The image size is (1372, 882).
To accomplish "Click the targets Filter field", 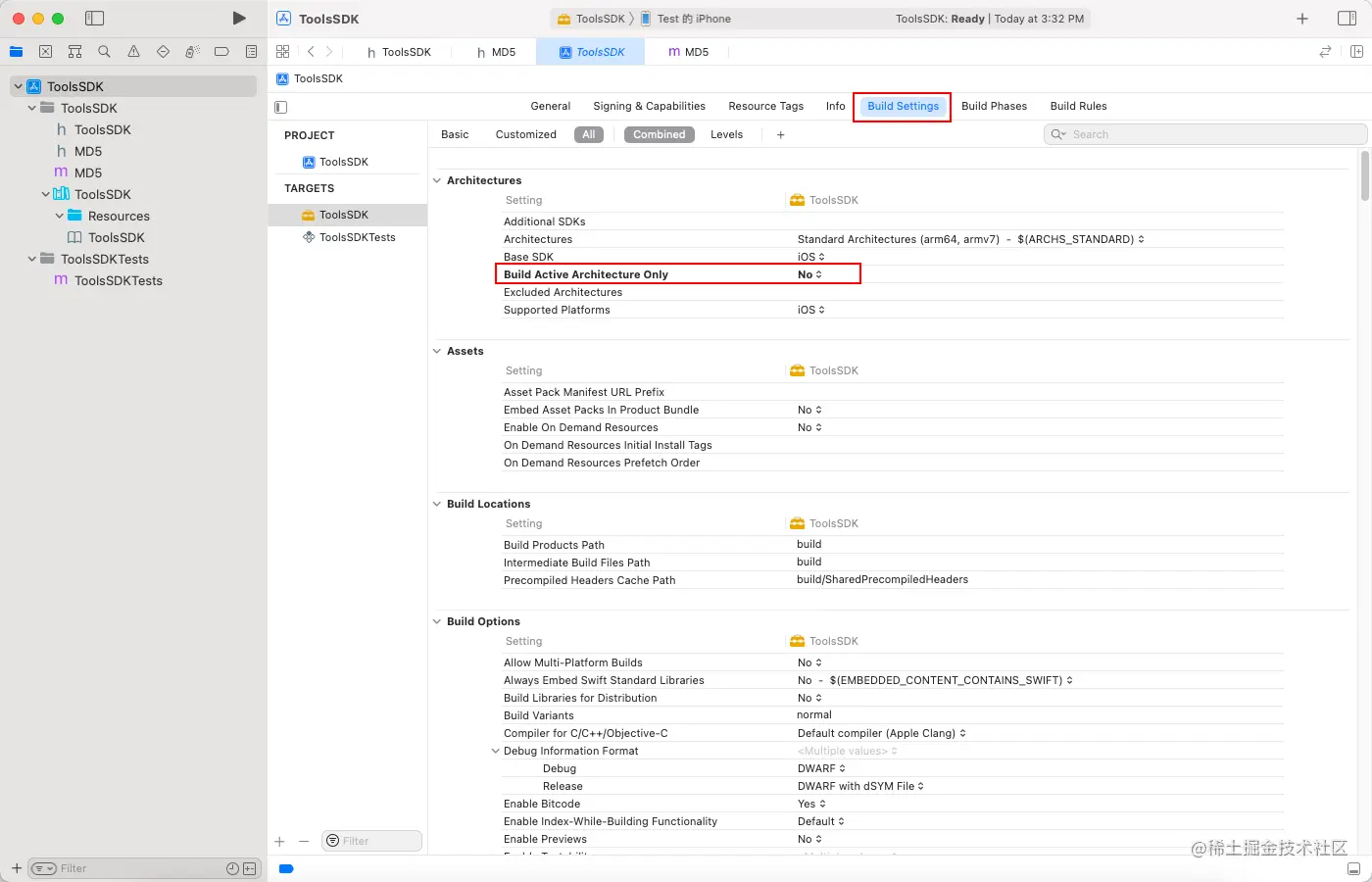I will (x=371, y=841).
